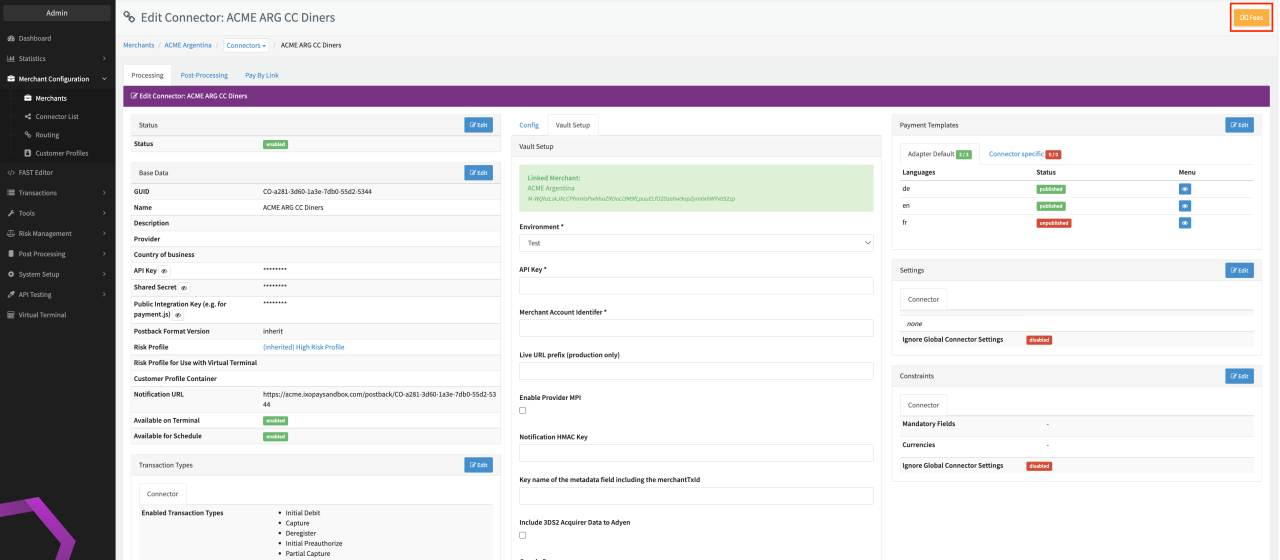The width and height of the screenshot is (1280, 560).
Task: Click the Routing icon in sidebar
Action: pos(27,135)
